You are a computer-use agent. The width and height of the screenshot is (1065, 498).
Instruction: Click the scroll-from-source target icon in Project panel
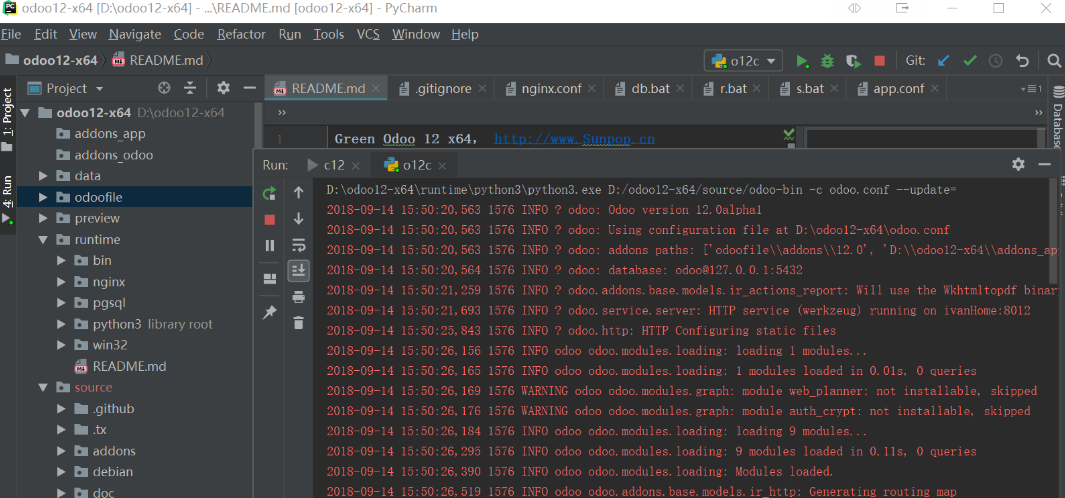(x=164, y=88)
